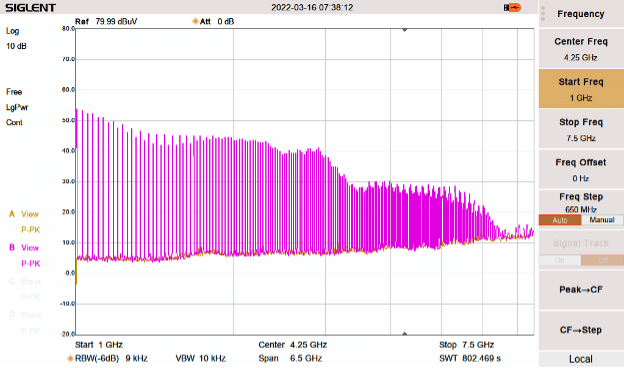Click the menu drag handle dots
This screenshot has width=624, height=368.
[543, 14]
